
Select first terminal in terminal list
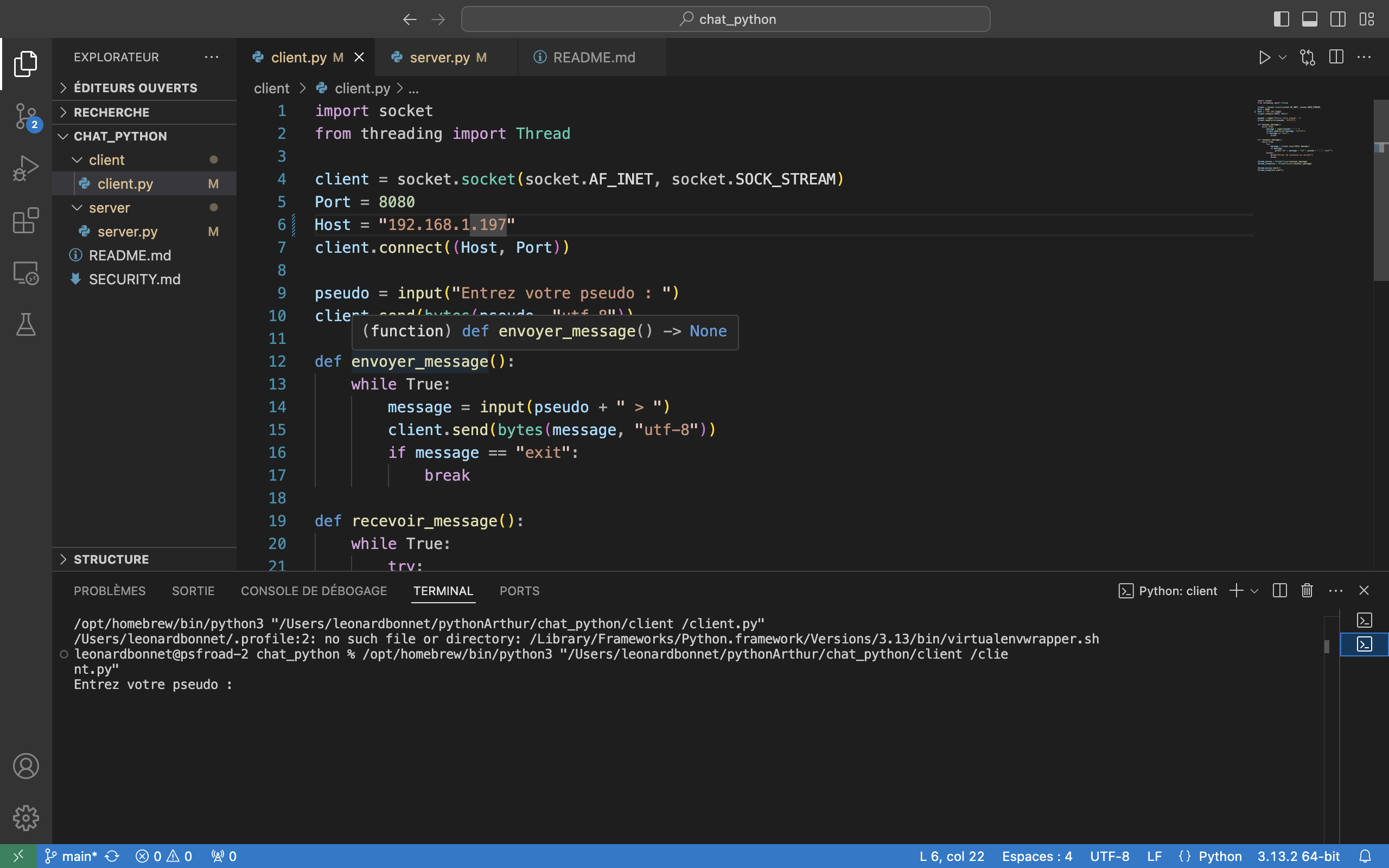coord(1365,620)
